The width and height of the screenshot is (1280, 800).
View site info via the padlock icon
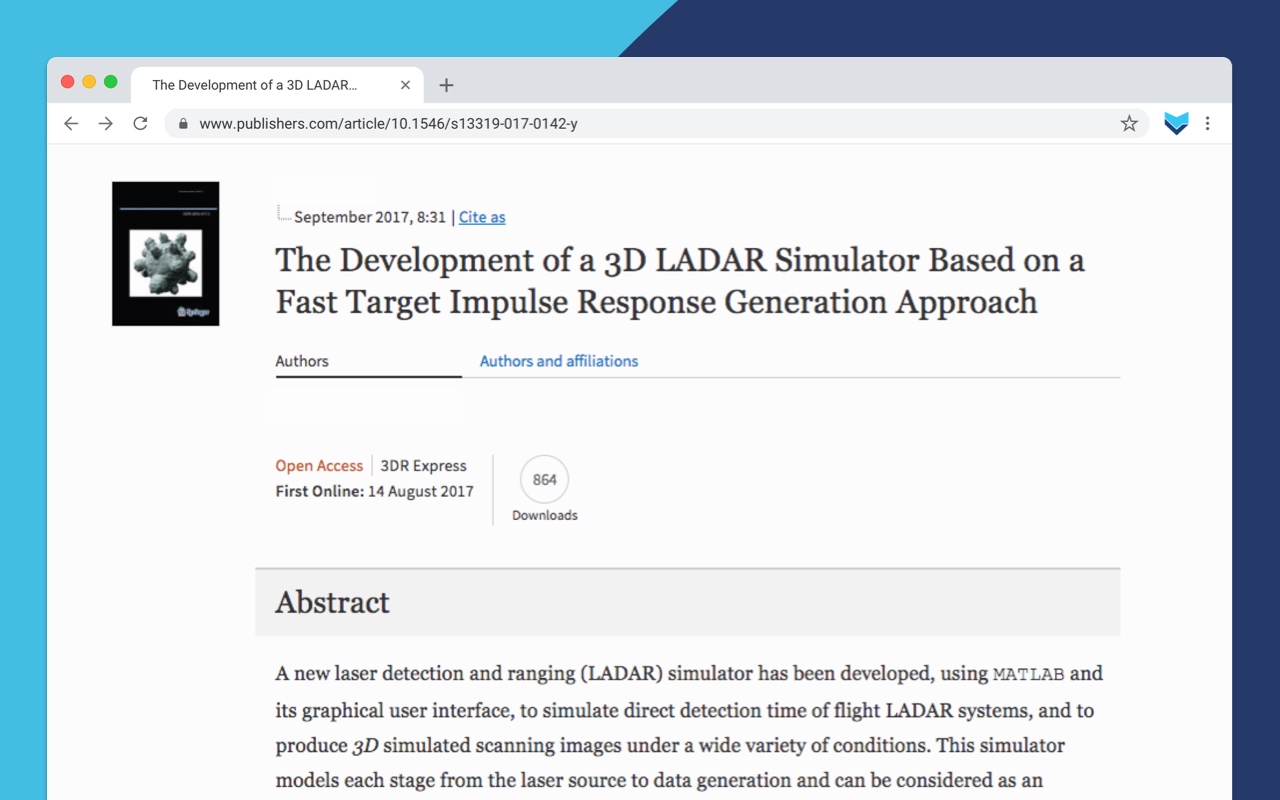(x=183, y=124)
